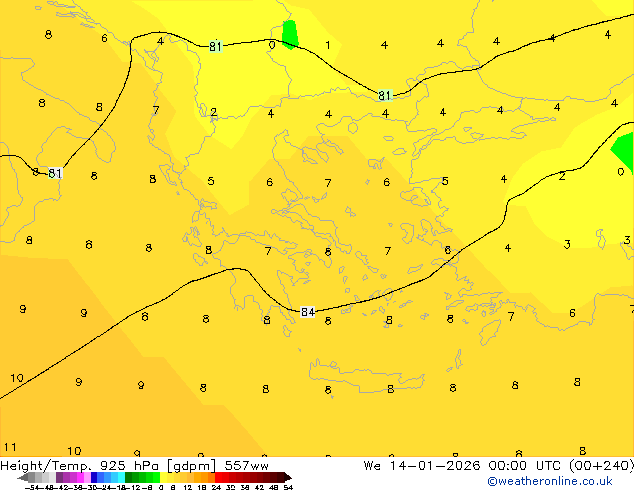Screen dimensions: 634x490
Task: Select the 'Height/Temp. 925 hPa [gdpm] 557ww' title
Action: (134, 465)
